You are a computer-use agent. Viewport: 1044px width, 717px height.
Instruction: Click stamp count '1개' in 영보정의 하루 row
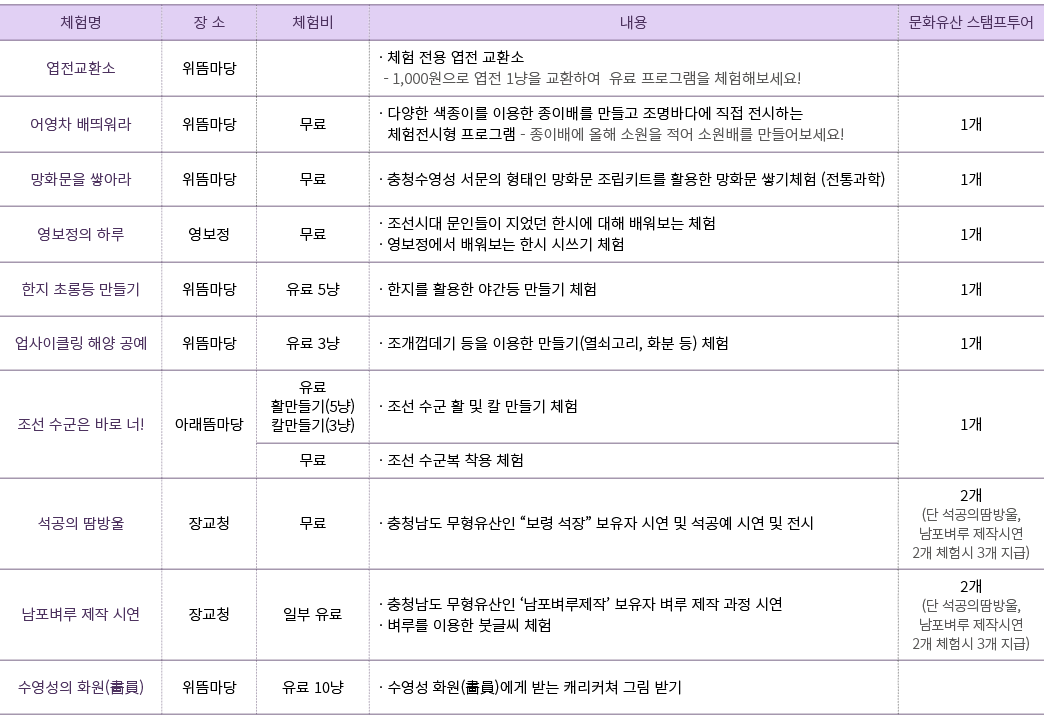click(x=971, y=234)
